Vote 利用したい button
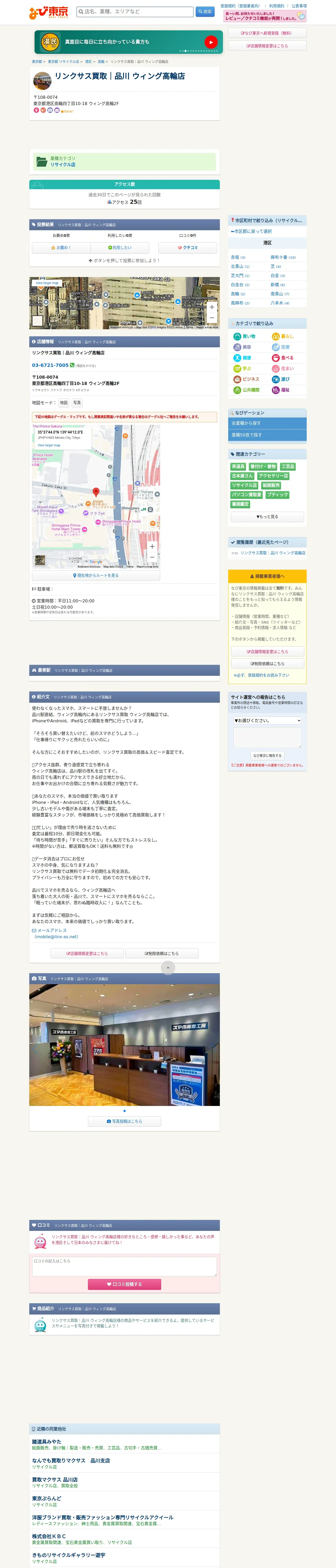The image size is (336, 1568). 120,248
